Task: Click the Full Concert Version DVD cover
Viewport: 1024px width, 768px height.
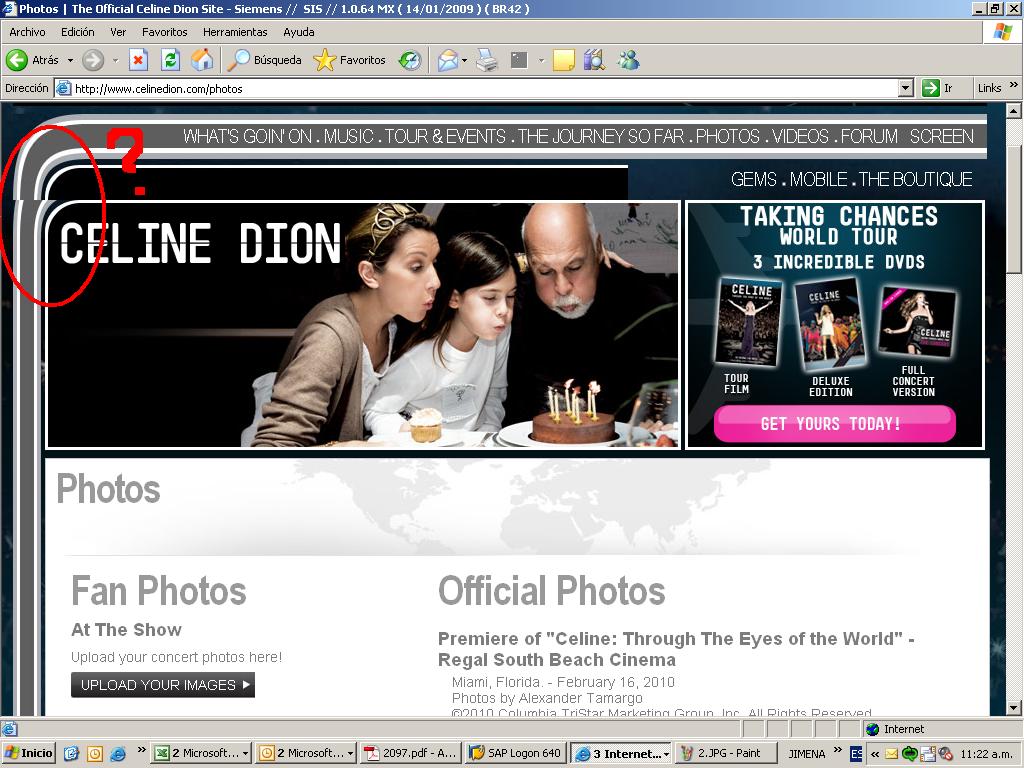Action: point(916,323)
